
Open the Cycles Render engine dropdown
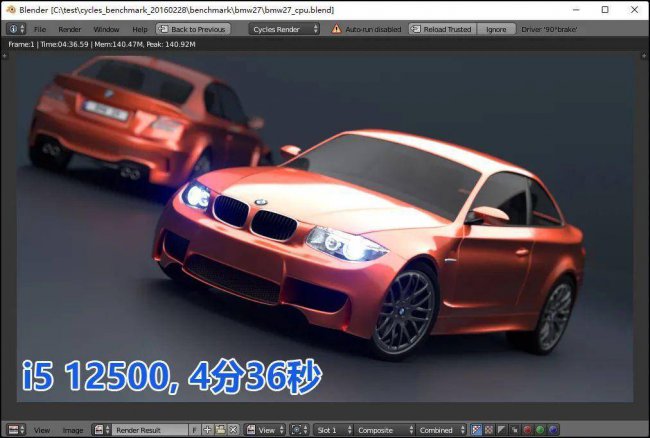[x=284, y=29]
